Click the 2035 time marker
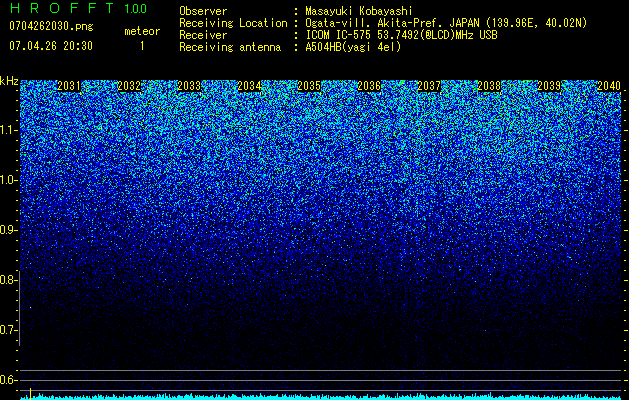This screenshot has height=400, width=629. point(309,86)
